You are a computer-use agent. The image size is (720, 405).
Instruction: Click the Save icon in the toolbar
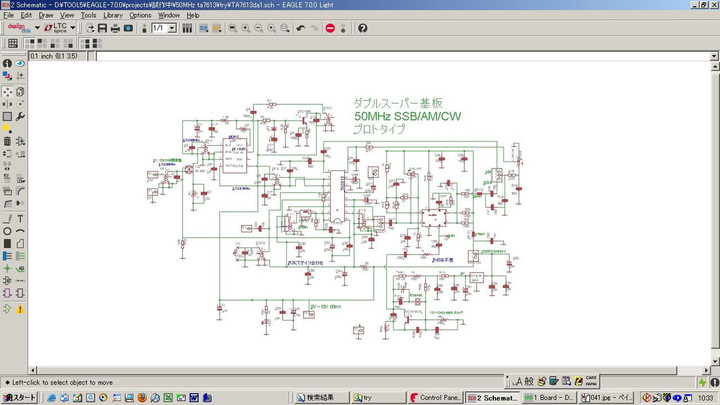point(103,28)
